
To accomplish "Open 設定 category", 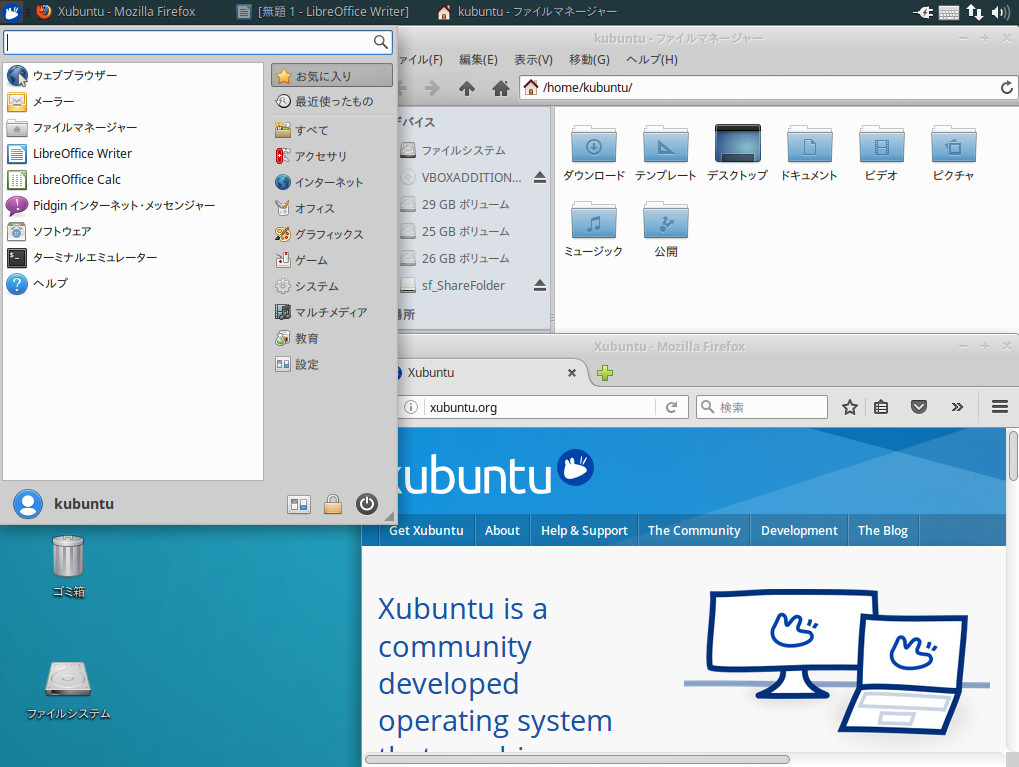I will [x=332, y=364].
